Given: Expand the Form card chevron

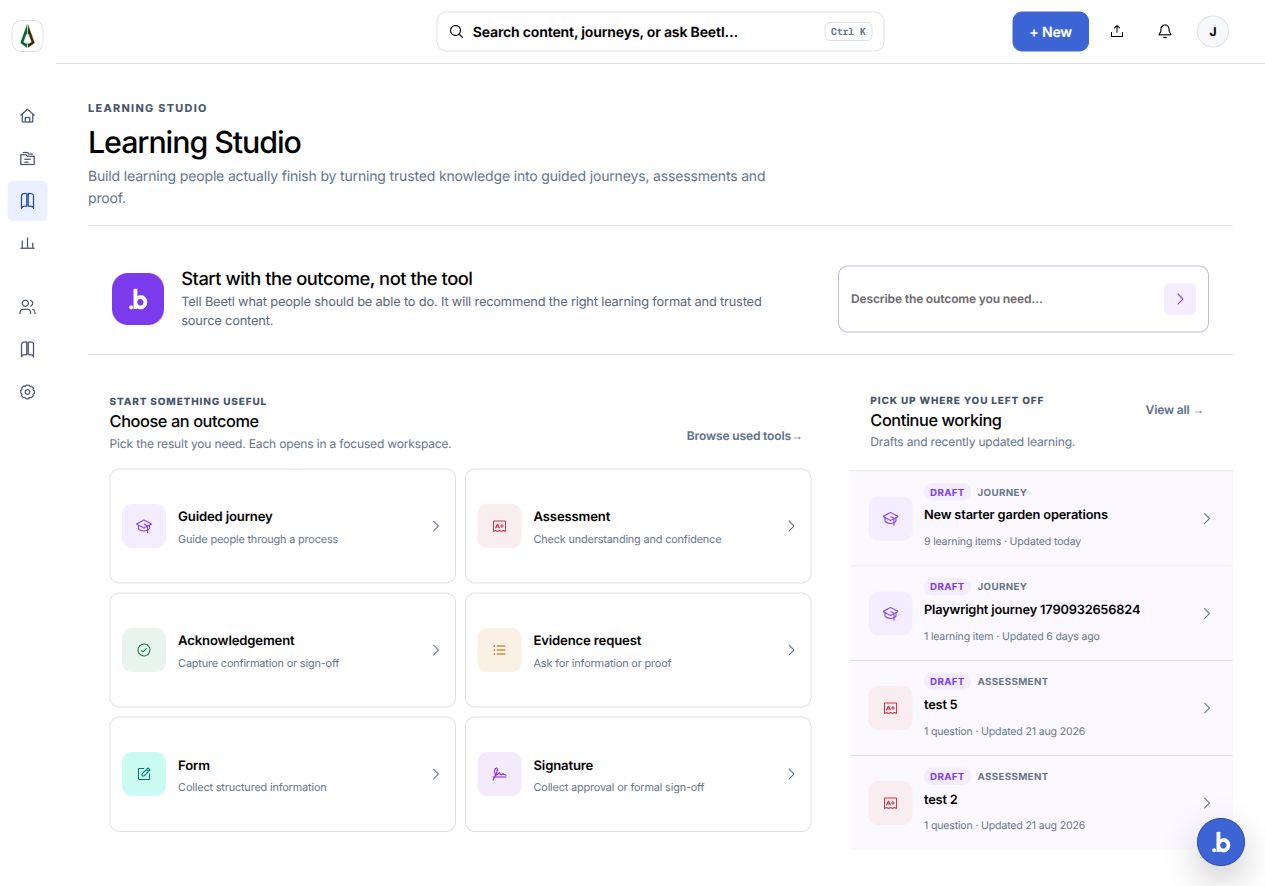Looking at the screenshot, I should [x=436, y=774].
